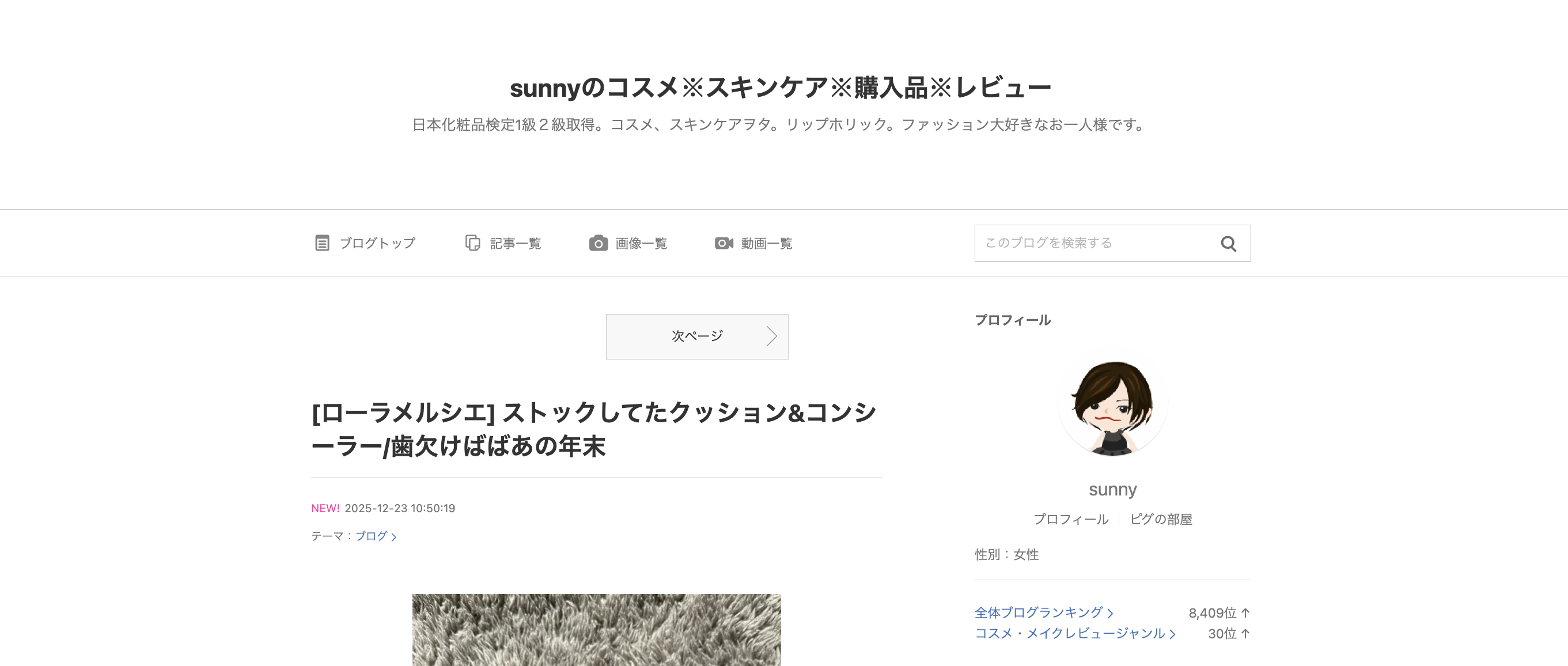The width and height of the screenshot is (1568, 666).
Task: Click the chevron after テーマ ブログ
Action: pyautogui.click(x=394, y=537)
